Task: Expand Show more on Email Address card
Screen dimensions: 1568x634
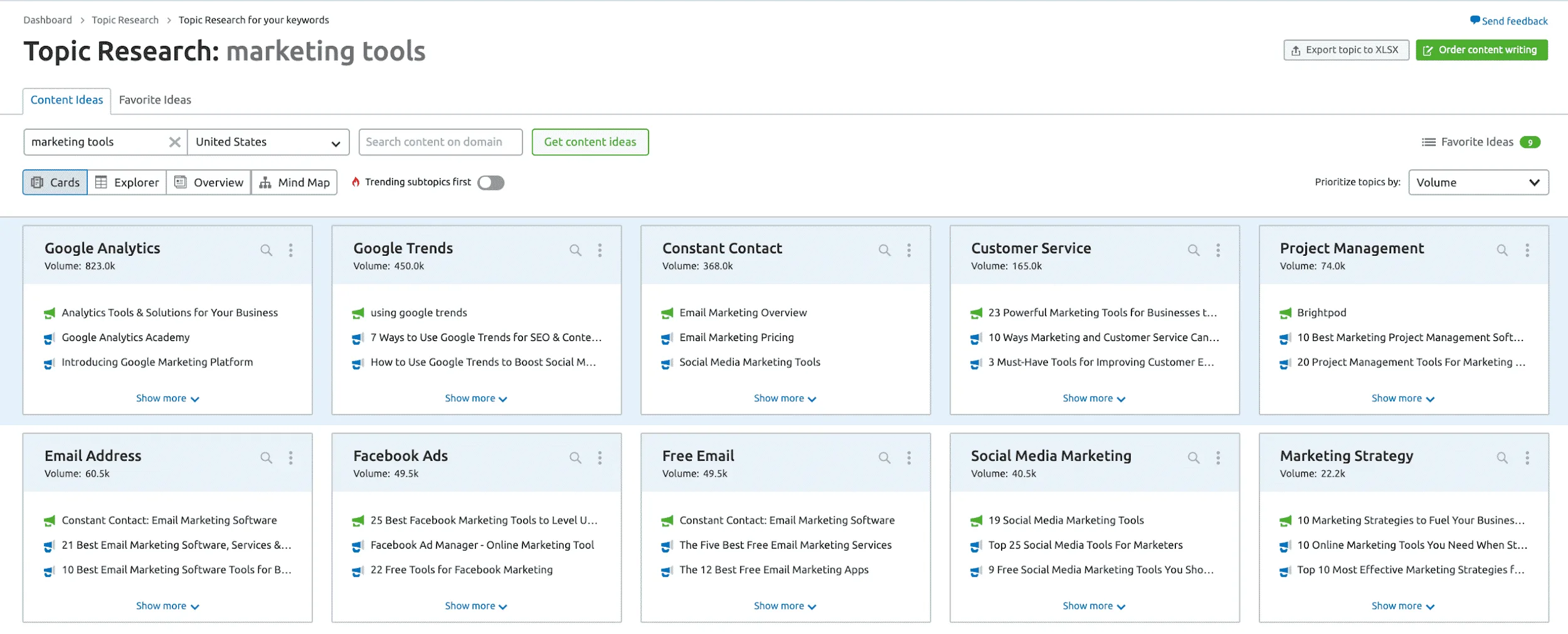Action: pyautogui.click(x=167, y=606)
